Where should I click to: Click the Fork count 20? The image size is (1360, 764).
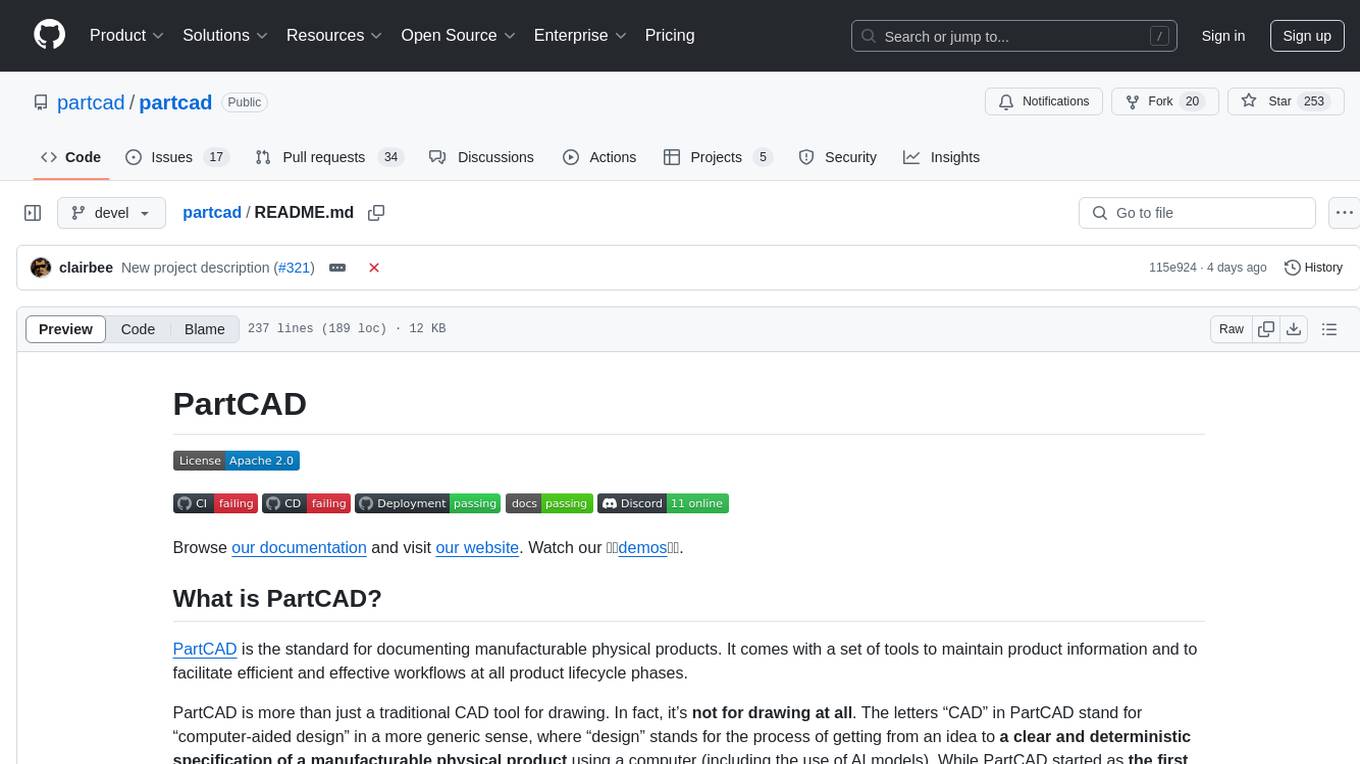1191,101
